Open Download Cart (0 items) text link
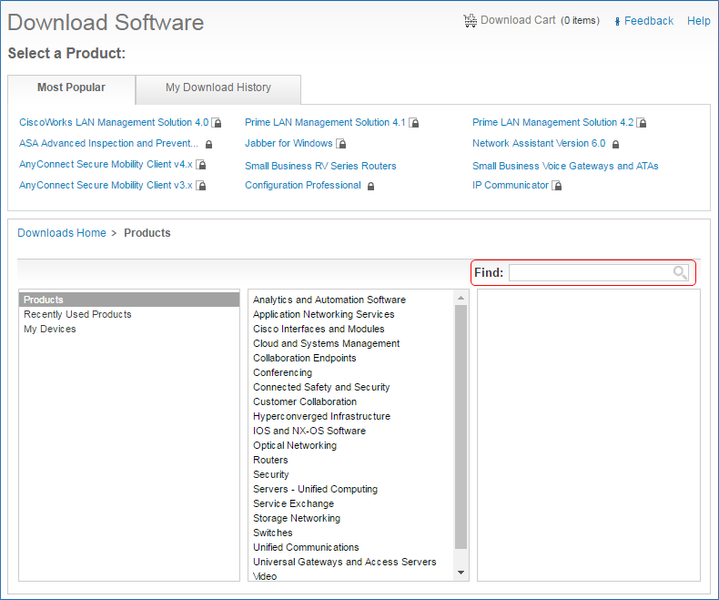This screenshot has width=719, height=600. pos(540,21)
